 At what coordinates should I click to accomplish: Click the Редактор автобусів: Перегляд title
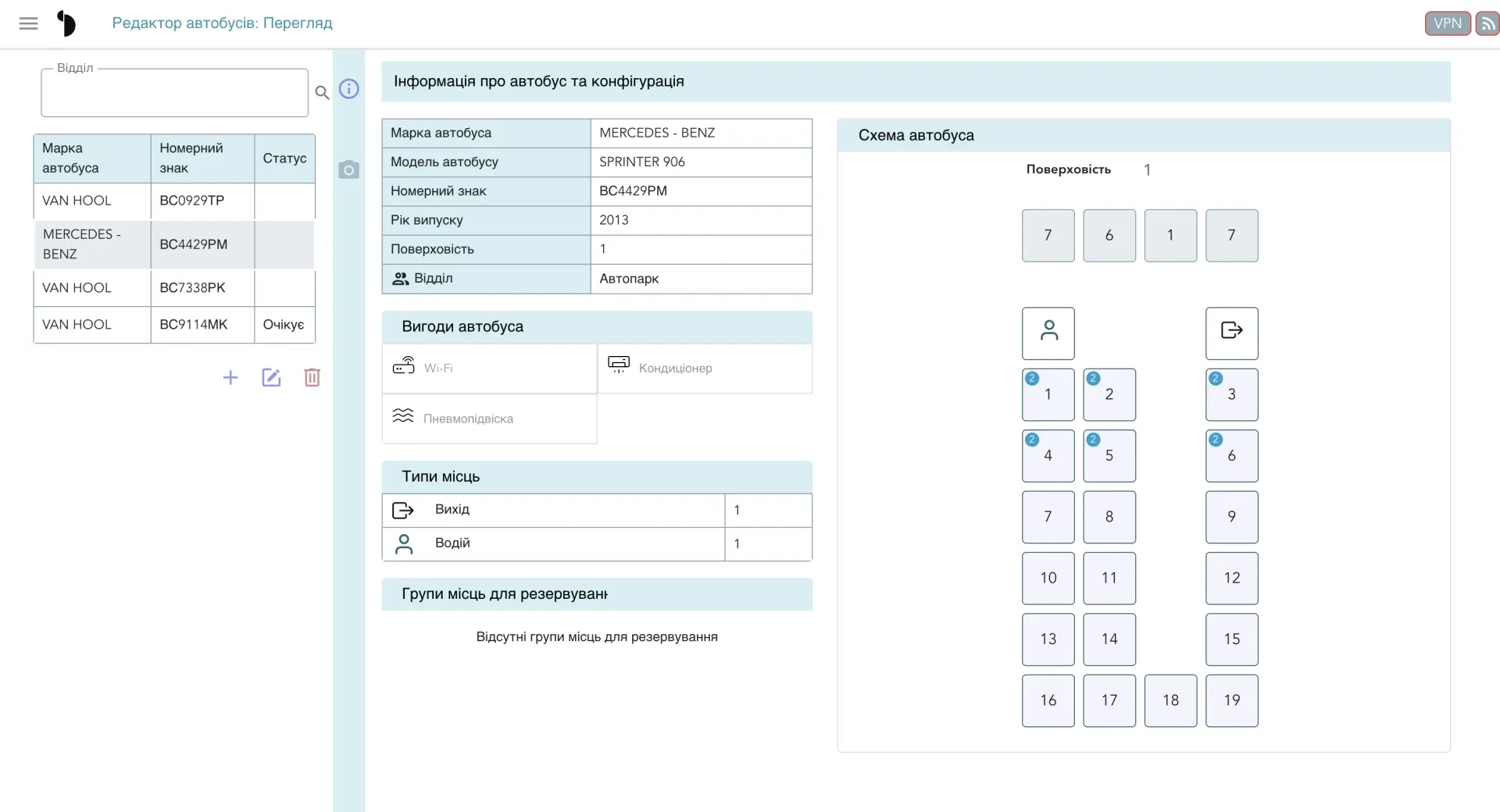[222, 23]
